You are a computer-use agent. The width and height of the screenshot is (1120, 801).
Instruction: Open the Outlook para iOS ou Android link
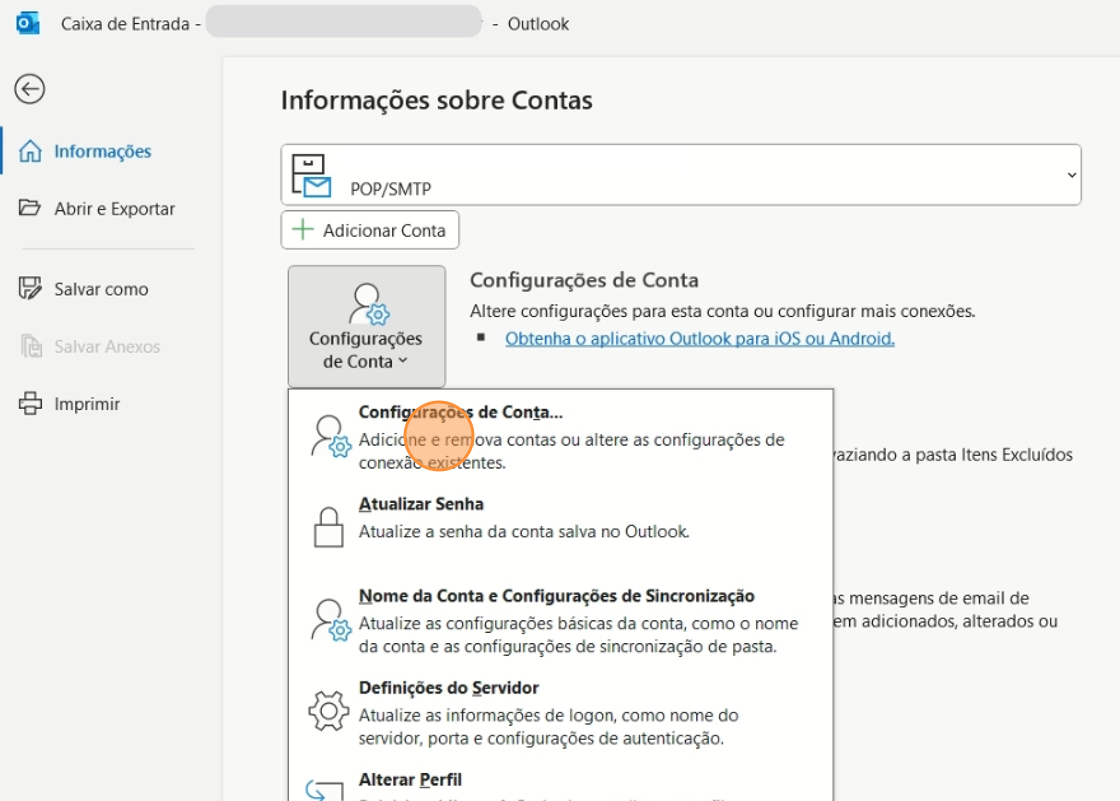pyautogui.click(x=699, y=339)
